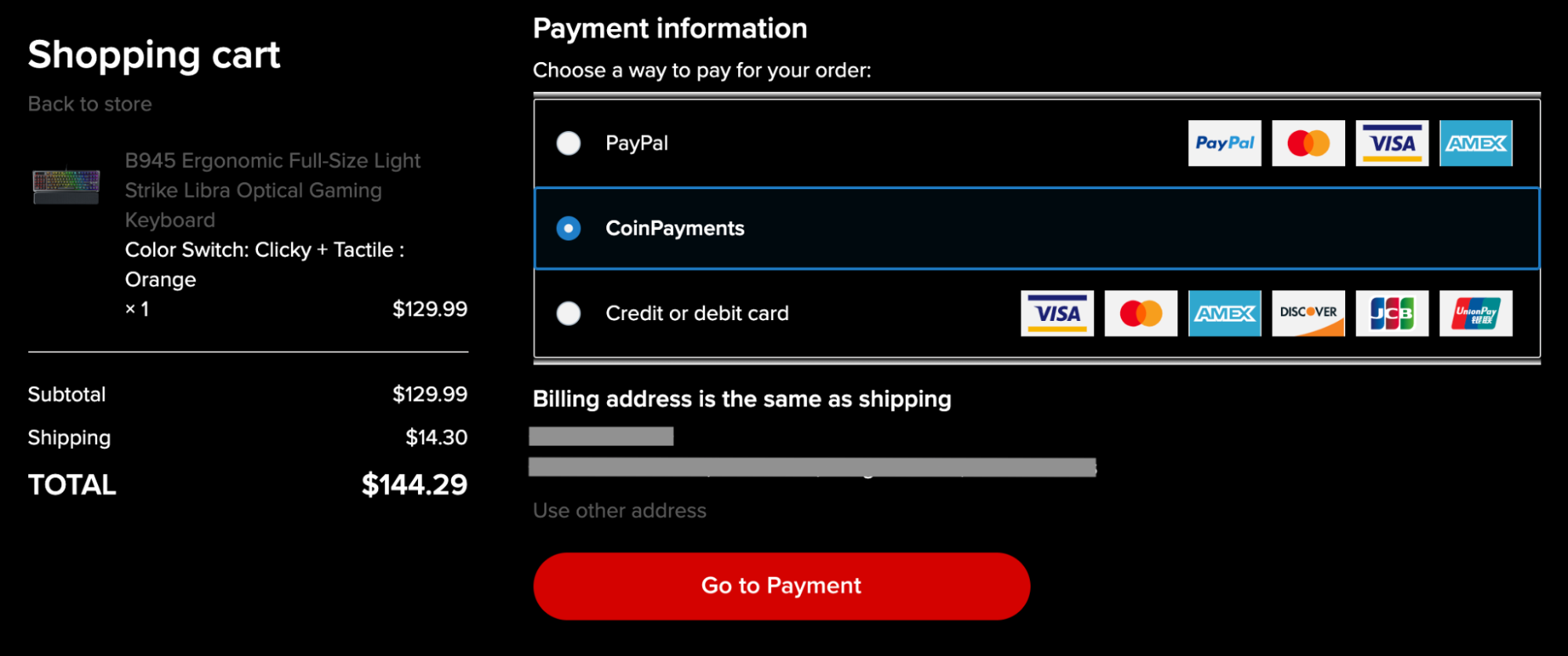Click the Discover card icon

(1308, 313)
